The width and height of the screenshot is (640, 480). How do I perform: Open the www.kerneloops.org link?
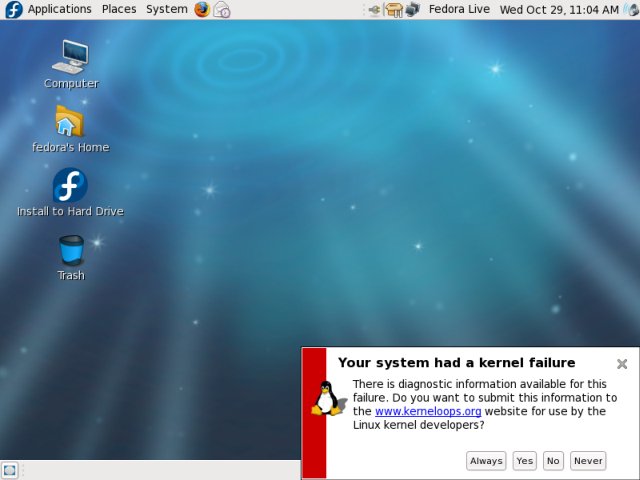pyautogui.click(x=428, y=411)
